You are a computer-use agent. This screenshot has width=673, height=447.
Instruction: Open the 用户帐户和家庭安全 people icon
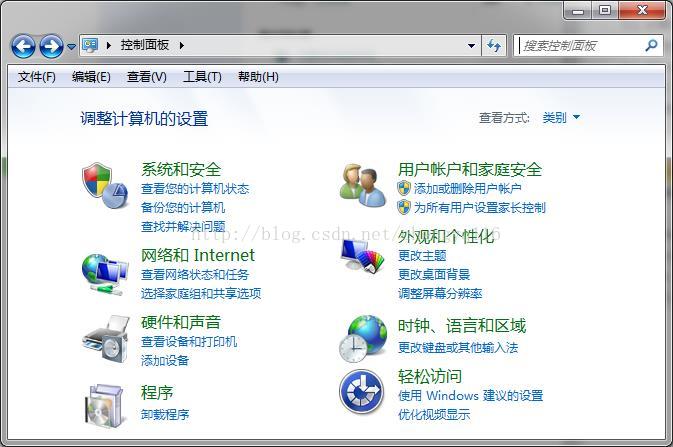click(x=363, y=185)
